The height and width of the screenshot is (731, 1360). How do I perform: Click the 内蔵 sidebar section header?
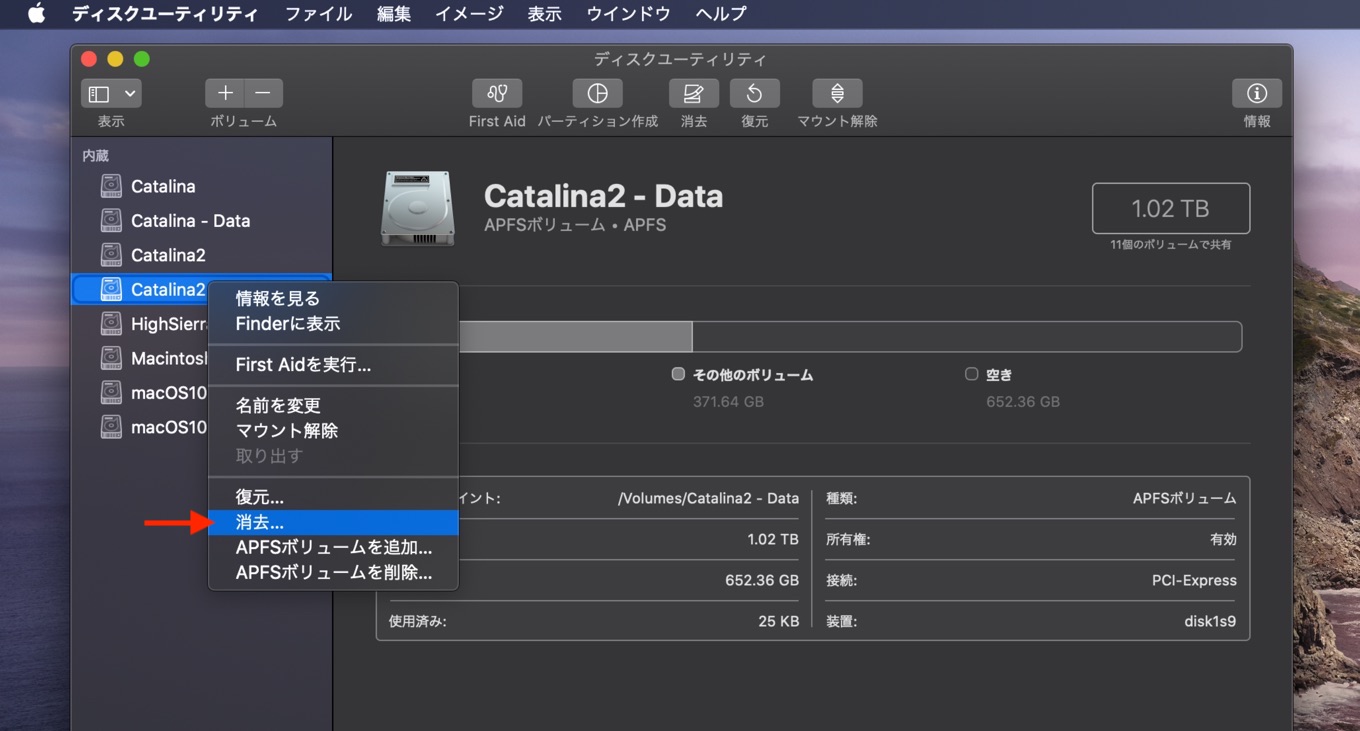click(x=95, y=156)
